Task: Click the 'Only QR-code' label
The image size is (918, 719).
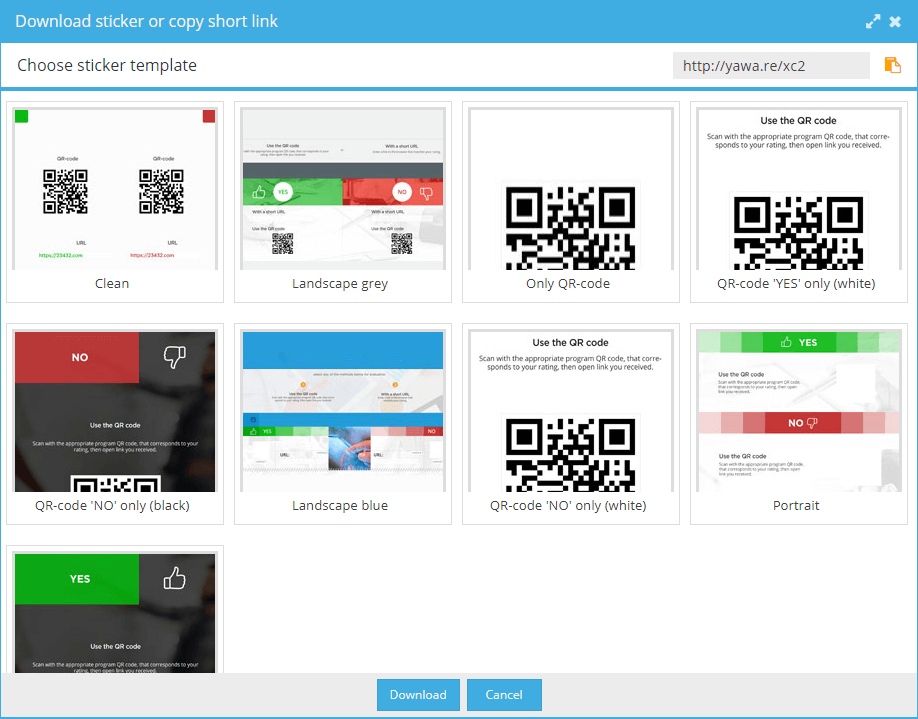Action: tap(568, 283)
